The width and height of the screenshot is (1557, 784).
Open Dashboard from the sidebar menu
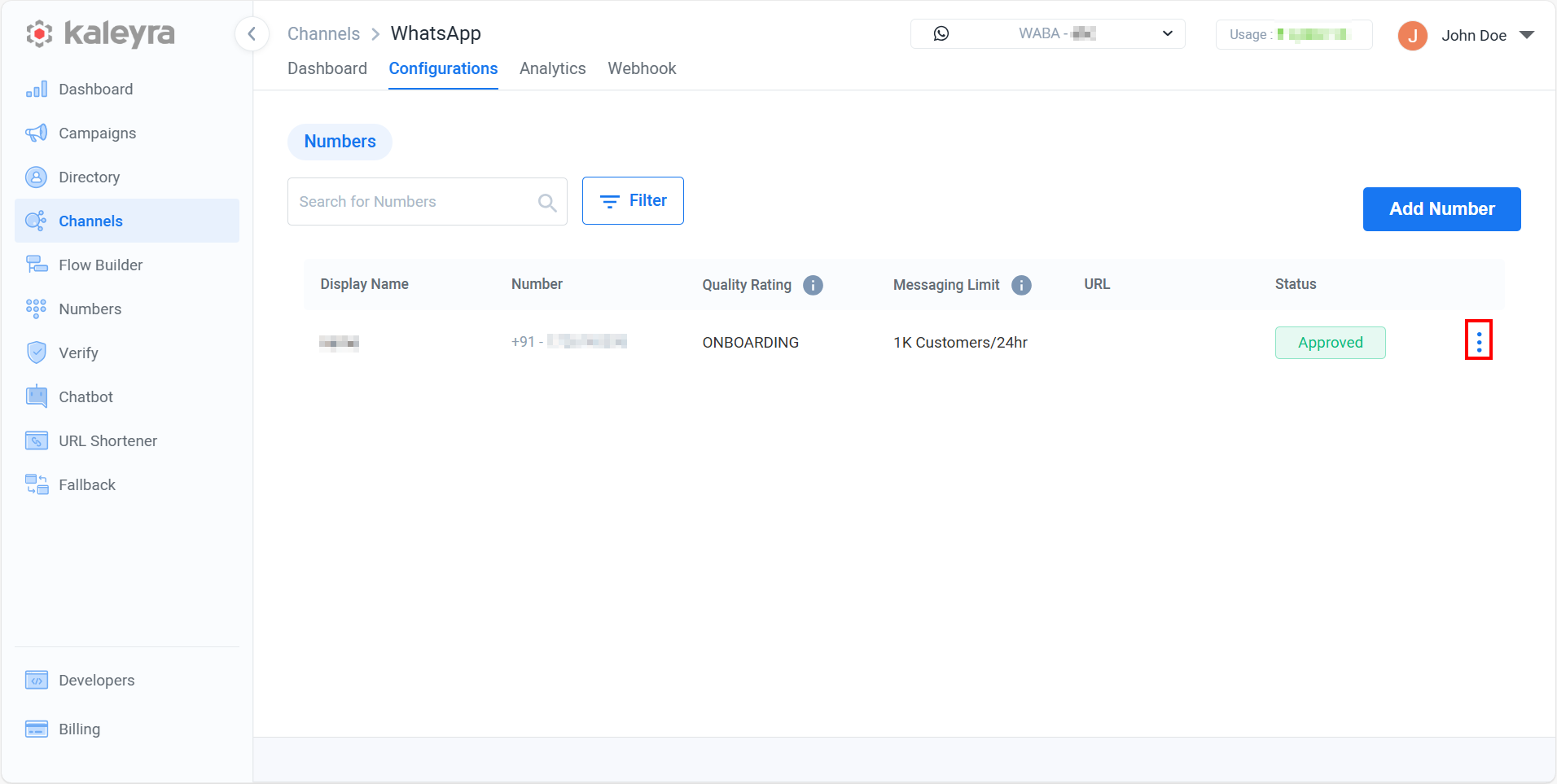127,90
